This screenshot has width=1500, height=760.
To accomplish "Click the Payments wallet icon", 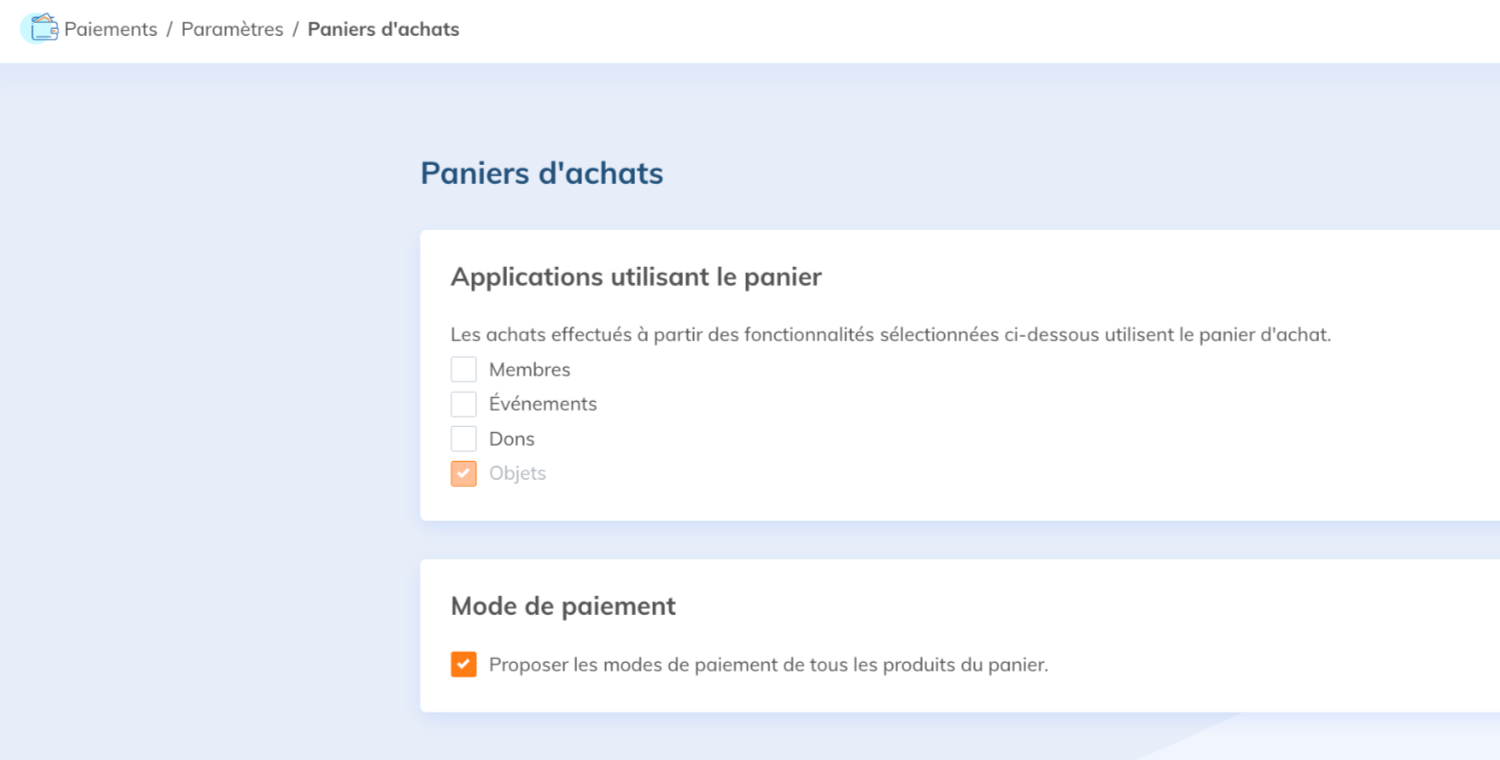I will (40, 28).
